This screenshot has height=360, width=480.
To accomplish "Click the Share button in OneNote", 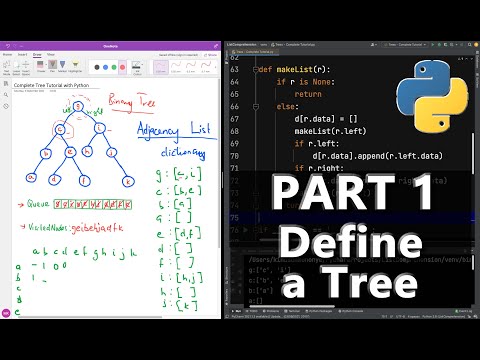I will (211, 55).
